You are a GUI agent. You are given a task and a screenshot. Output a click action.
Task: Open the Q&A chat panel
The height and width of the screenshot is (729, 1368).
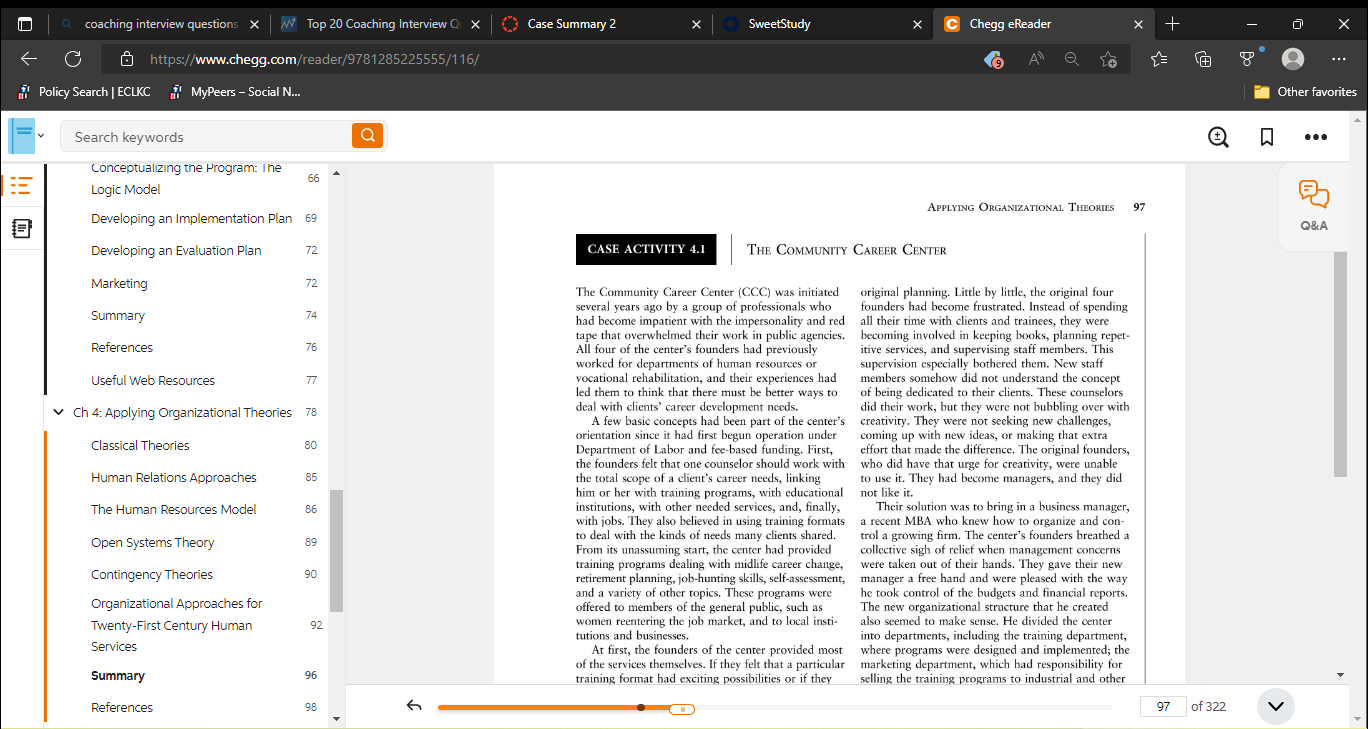click(1314, 206)
